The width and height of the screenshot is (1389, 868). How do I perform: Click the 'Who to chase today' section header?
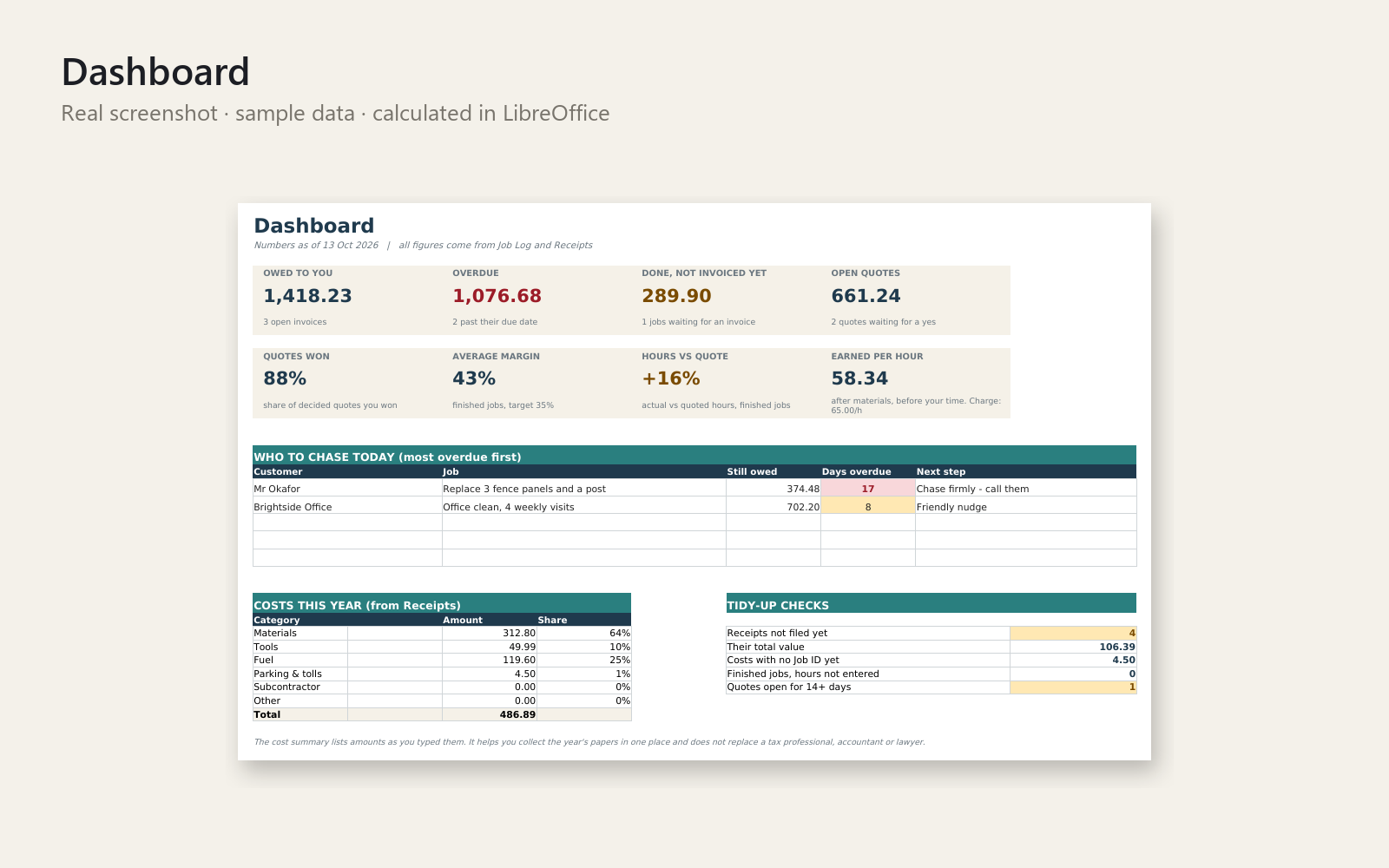coord(694,456)
